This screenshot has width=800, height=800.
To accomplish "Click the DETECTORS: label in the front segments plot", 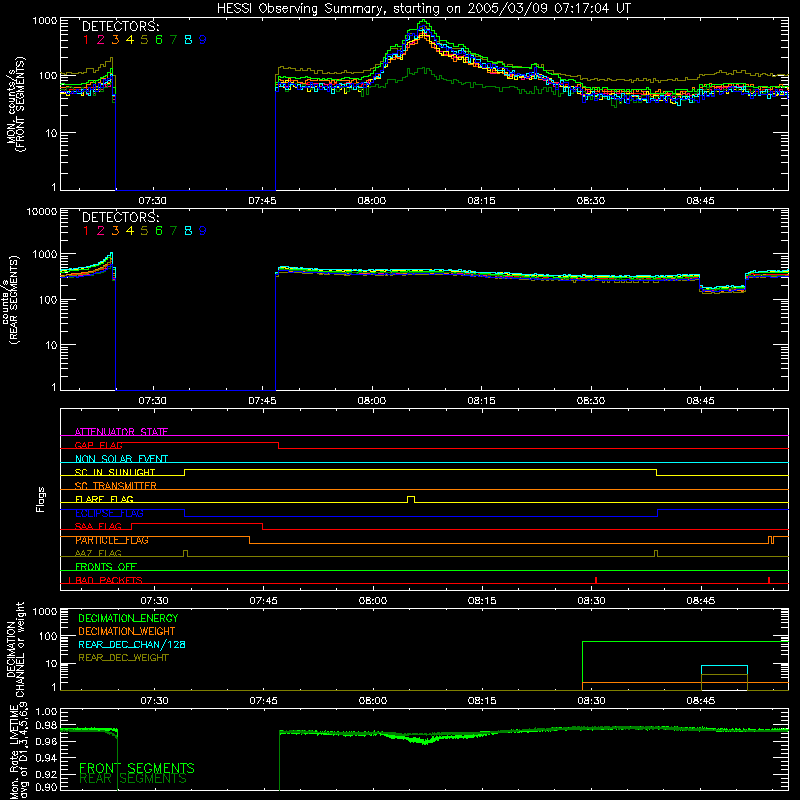I will 120,27.
